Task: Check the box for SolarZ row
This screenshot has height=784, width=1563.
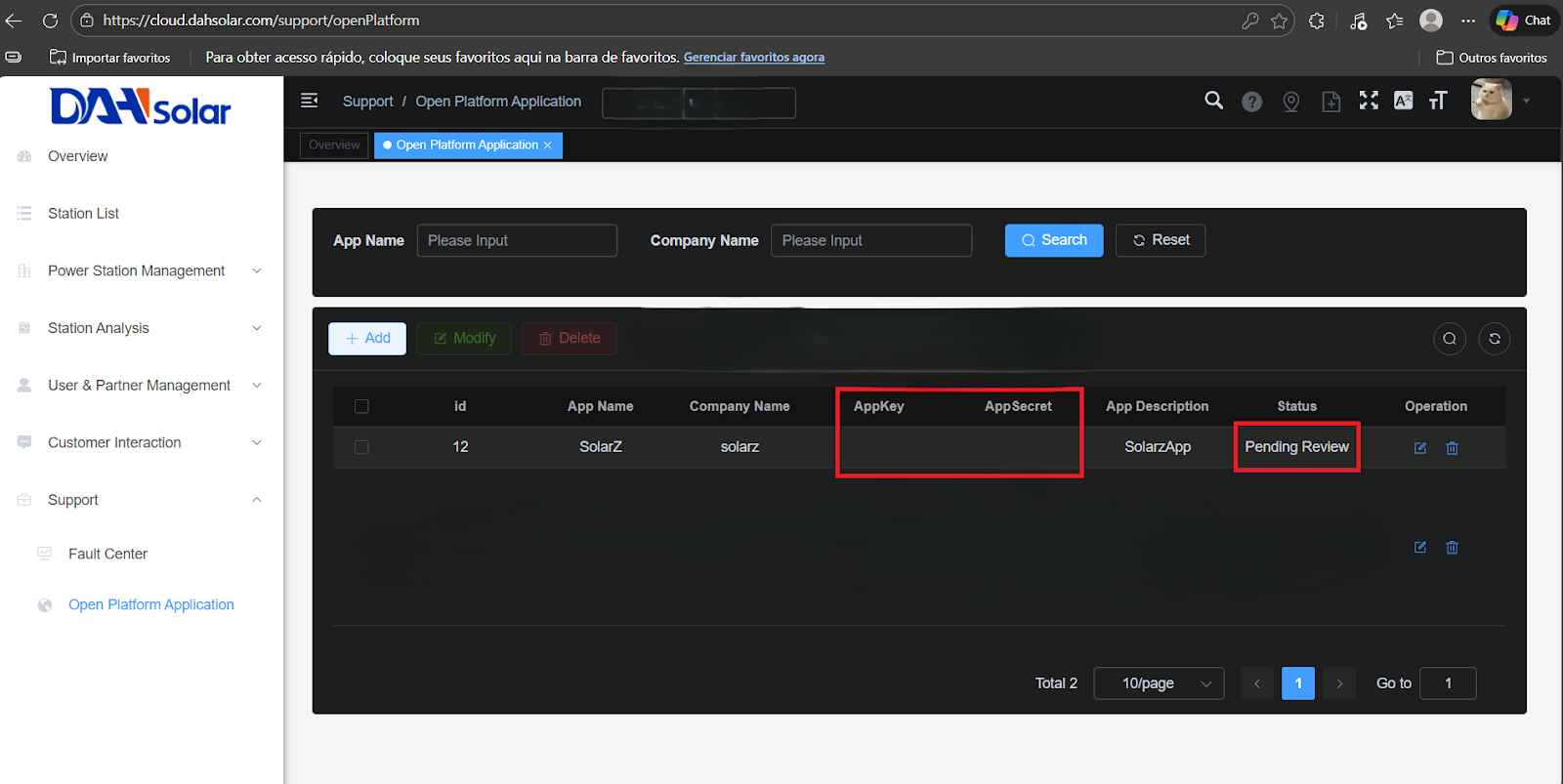Action: point(361,447)
